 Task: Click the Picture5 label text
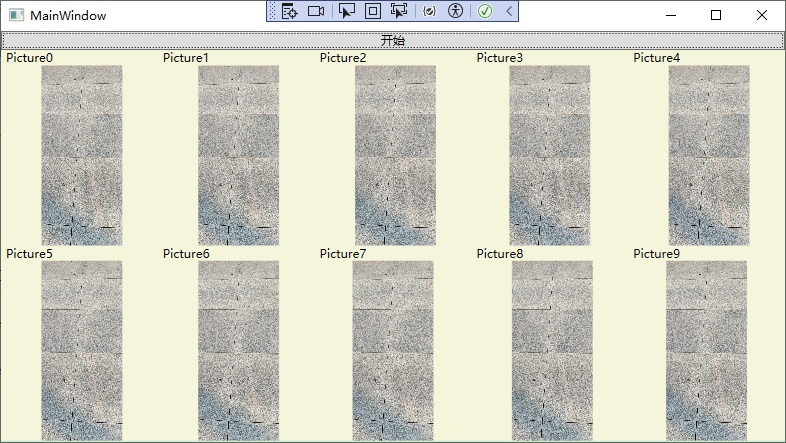(x=30, y=254)
